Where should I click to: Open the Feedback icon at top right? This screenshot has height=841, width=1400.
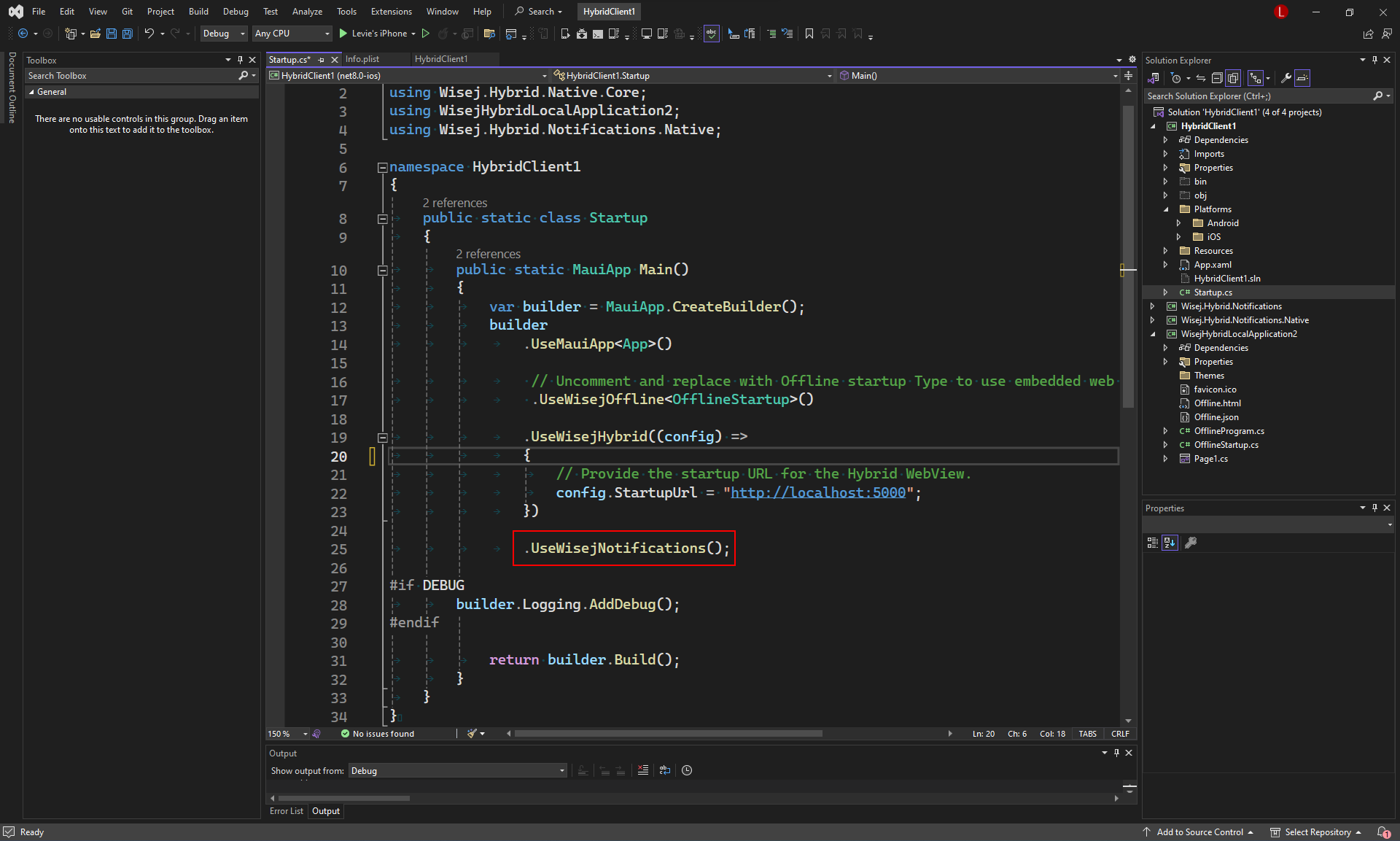pos(1386,34)
